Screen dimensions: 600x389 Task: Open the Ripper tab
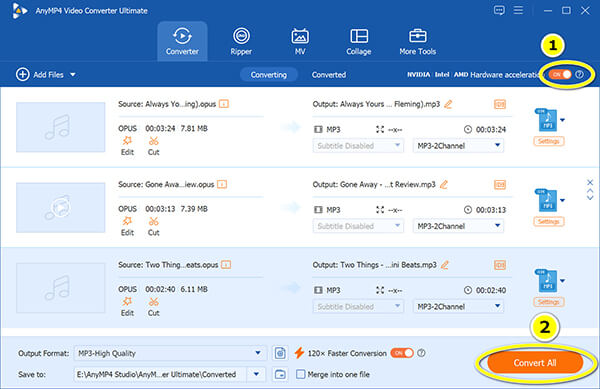[x=241, y=41]
